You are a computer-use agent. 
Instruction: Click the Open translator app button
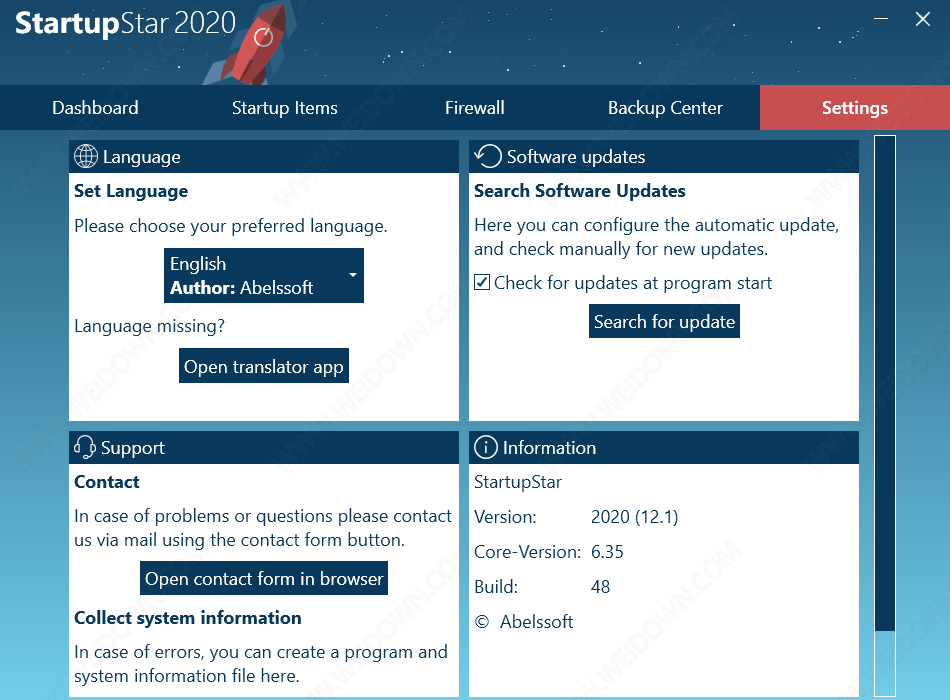[x=264, y=366]
